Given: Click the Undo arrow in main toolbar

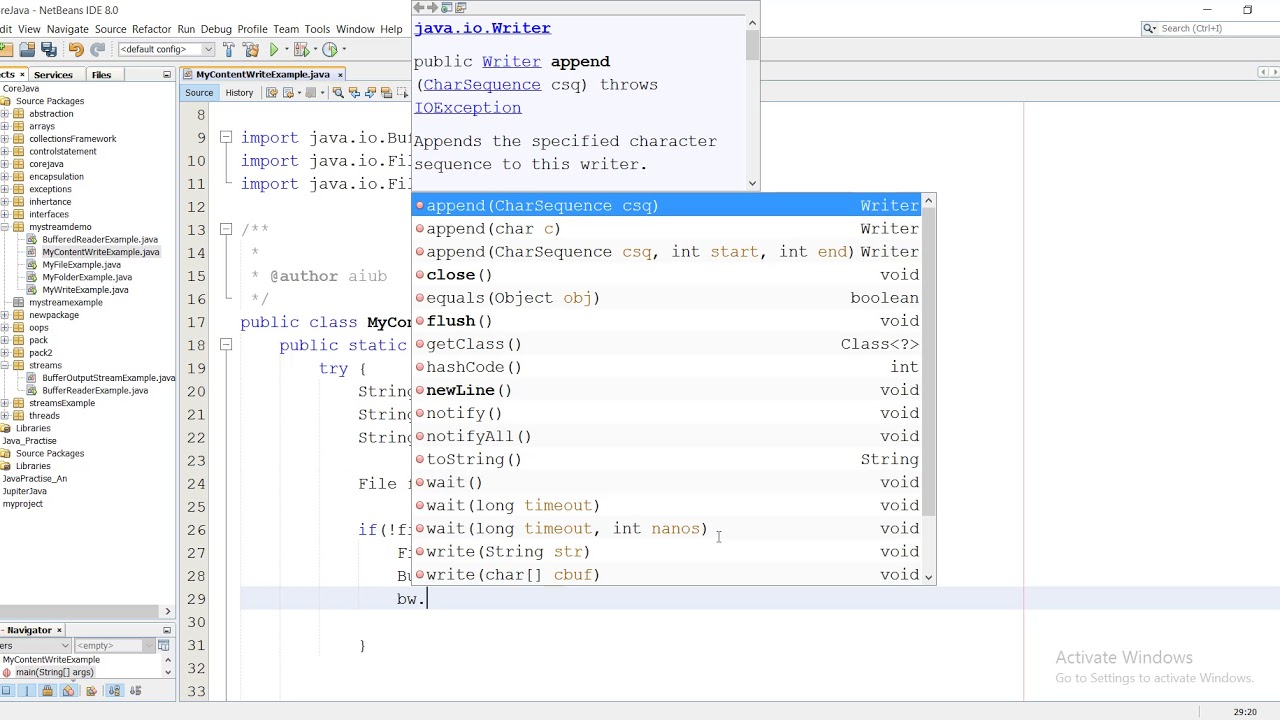Looking at the screenshot, I should click(x=75, y=49).
